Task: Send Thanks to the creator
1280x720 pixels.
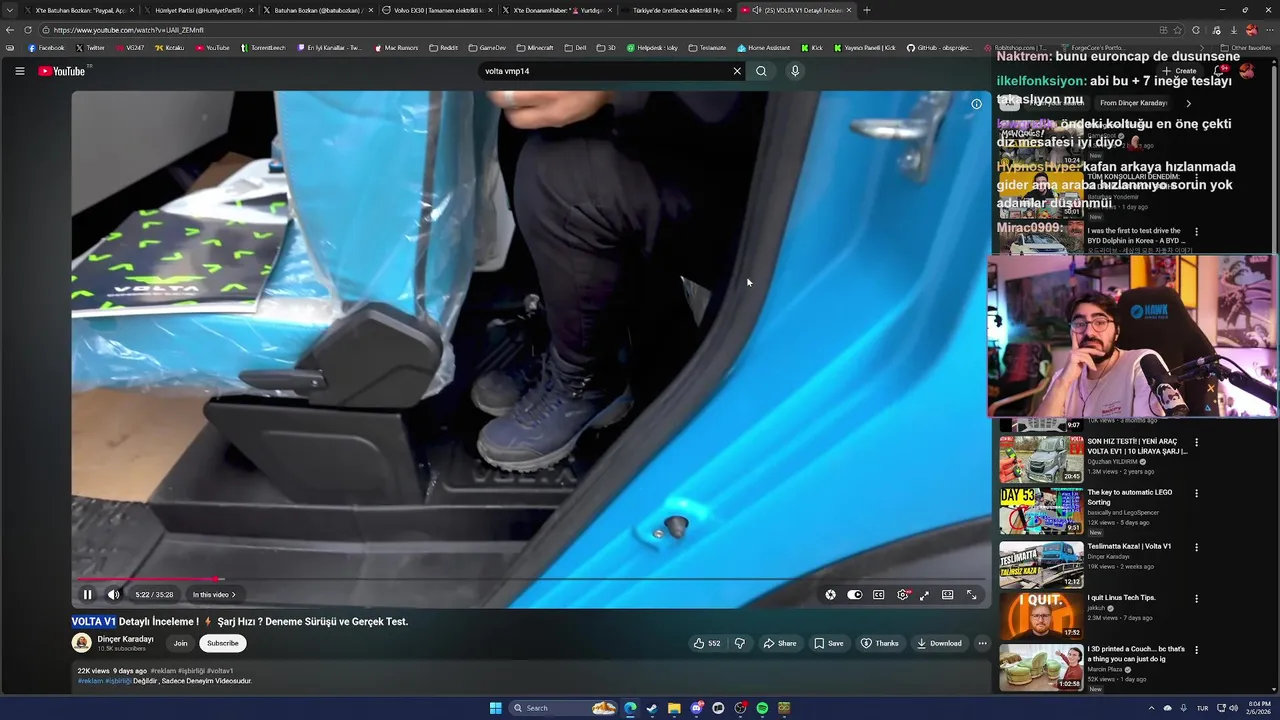Action: [x=880, y=643]
